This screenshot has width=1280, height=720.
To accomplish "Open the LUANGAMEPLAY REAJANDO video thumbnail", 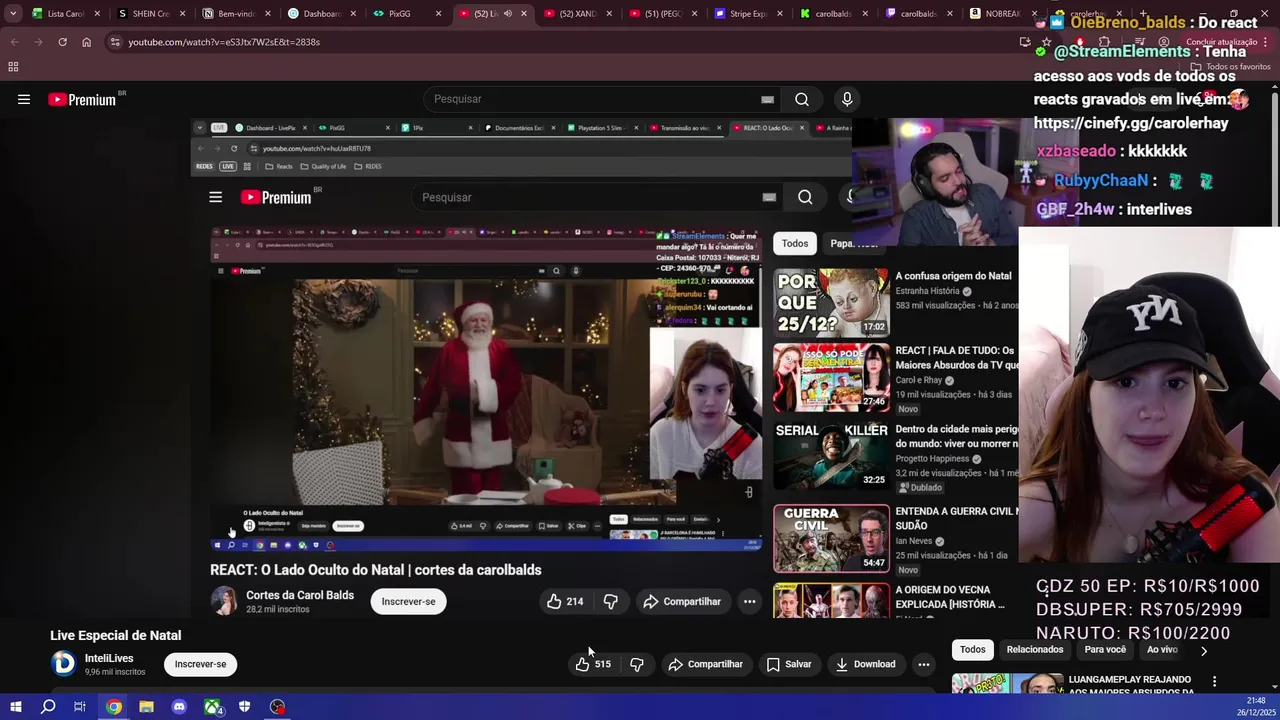I will click(x=1006, y=684).
